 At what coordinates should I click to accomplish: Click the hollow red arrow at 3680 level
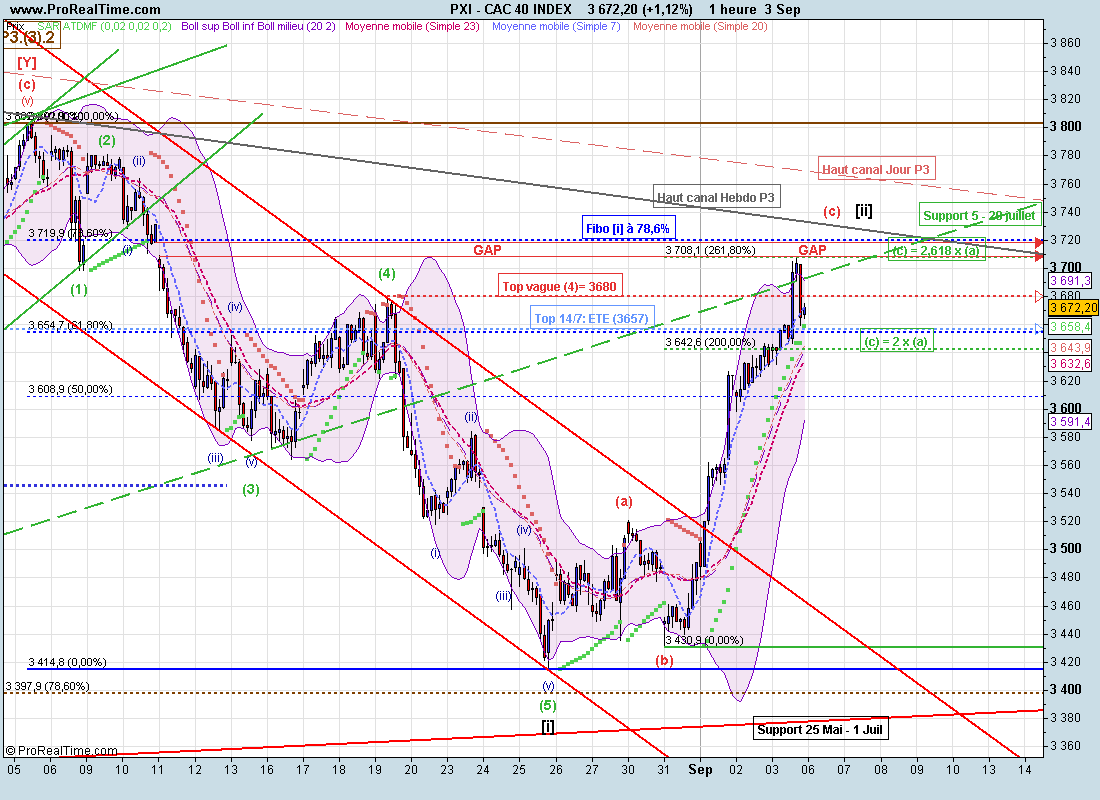pos(1041,296)
